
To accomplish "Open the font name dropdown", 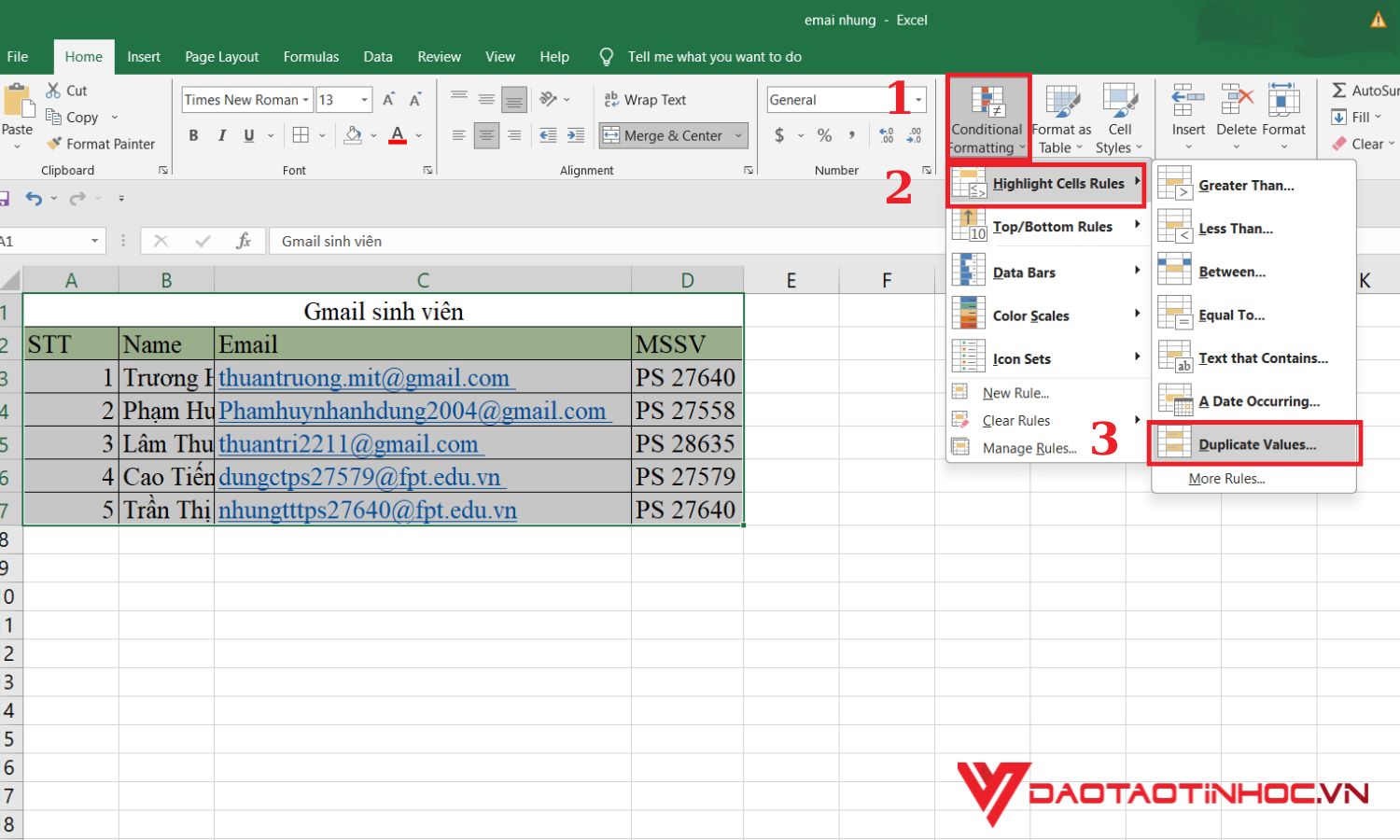I will click(305, 100).
